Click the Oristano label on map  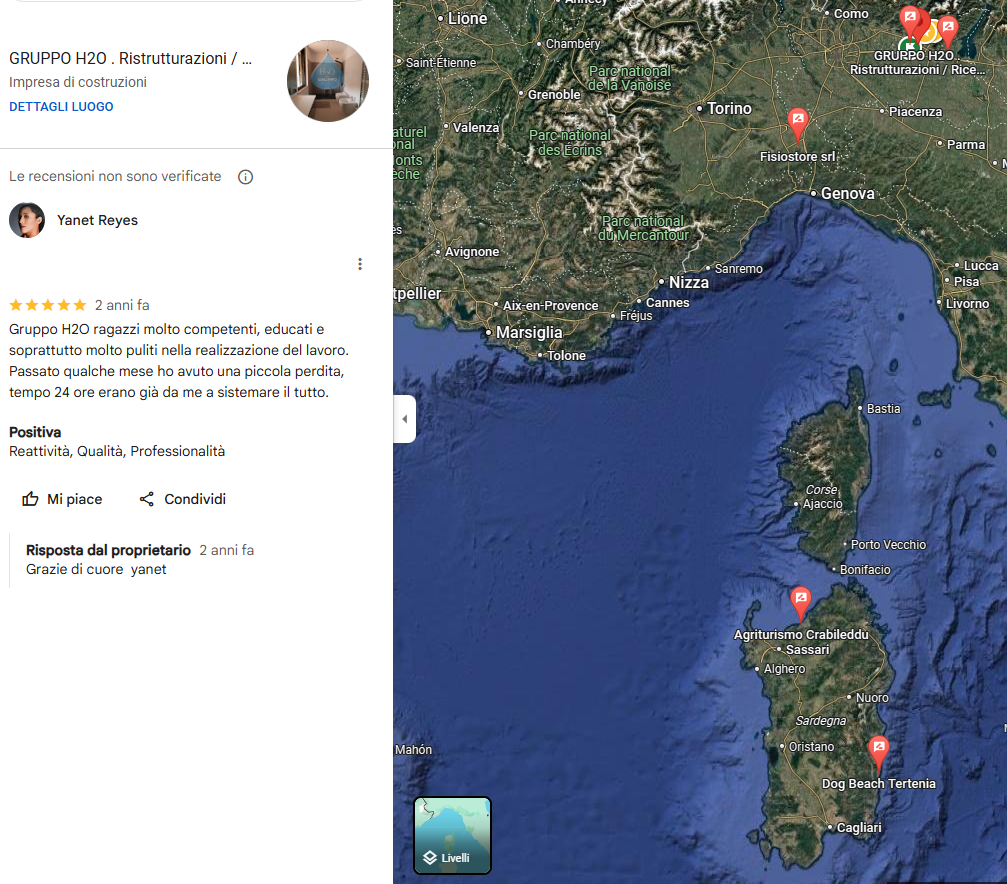click(x=811, y=747)
